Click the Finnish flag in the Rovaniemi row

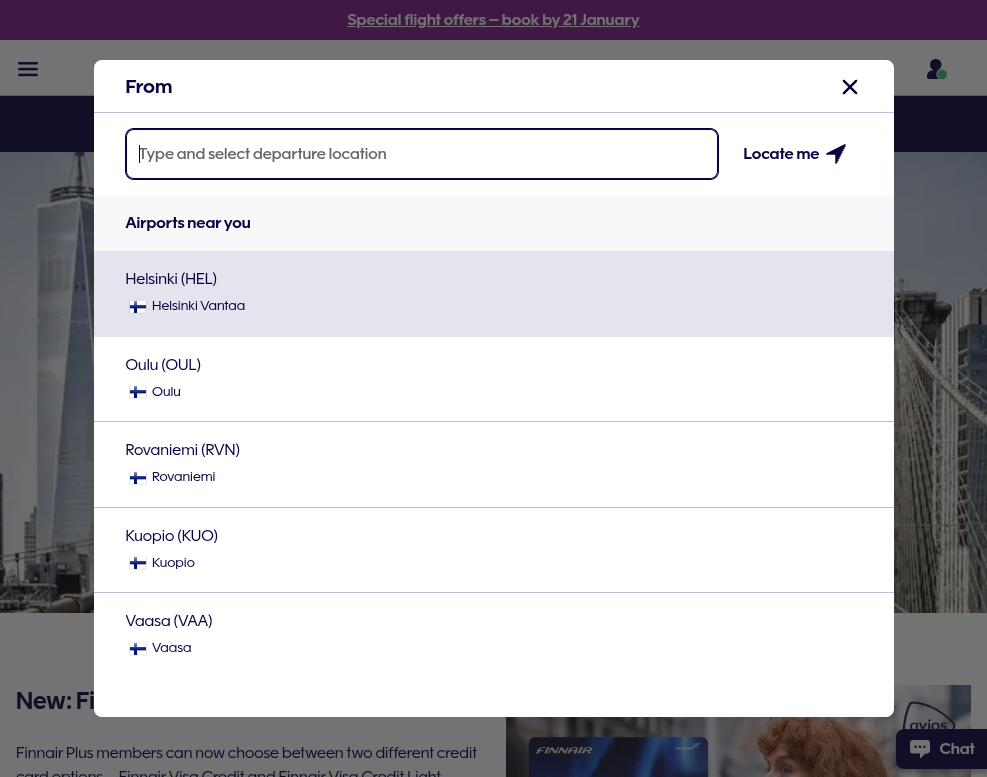[138, 478]
